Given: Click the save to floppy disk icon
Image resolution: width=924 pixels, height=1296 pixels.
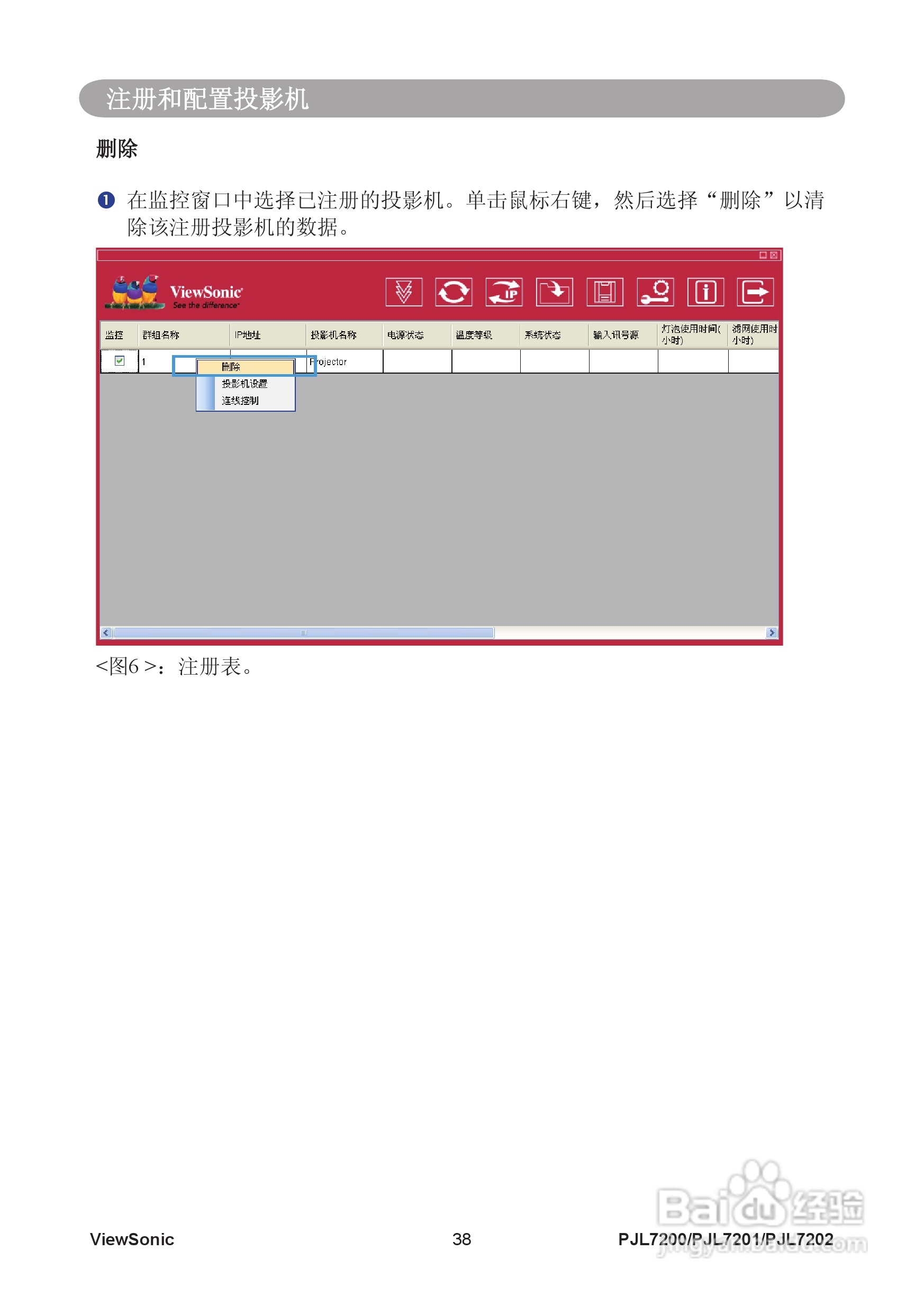Looking at the screenshot, I should 605,293.
